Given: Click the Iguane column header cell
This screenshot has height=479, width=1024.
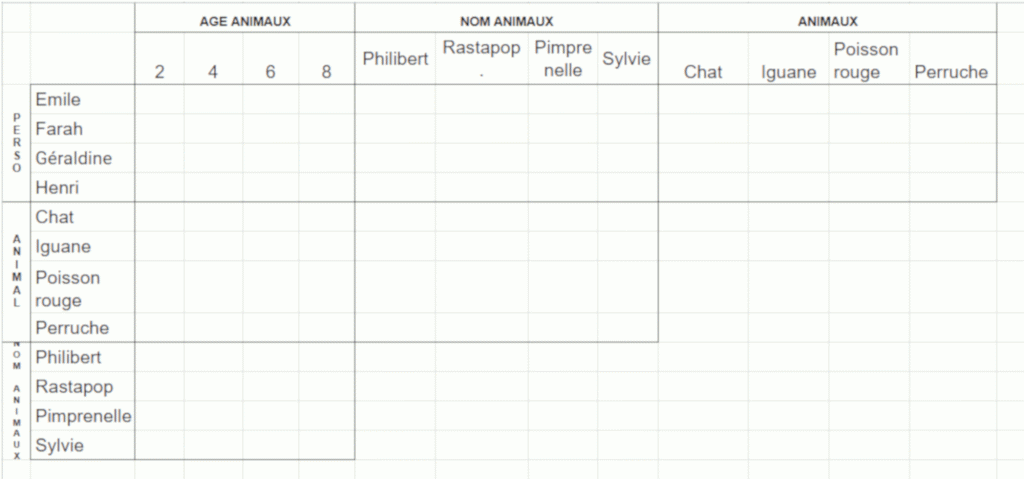Looking at the screenshot, I should click(x=788, y=71).
